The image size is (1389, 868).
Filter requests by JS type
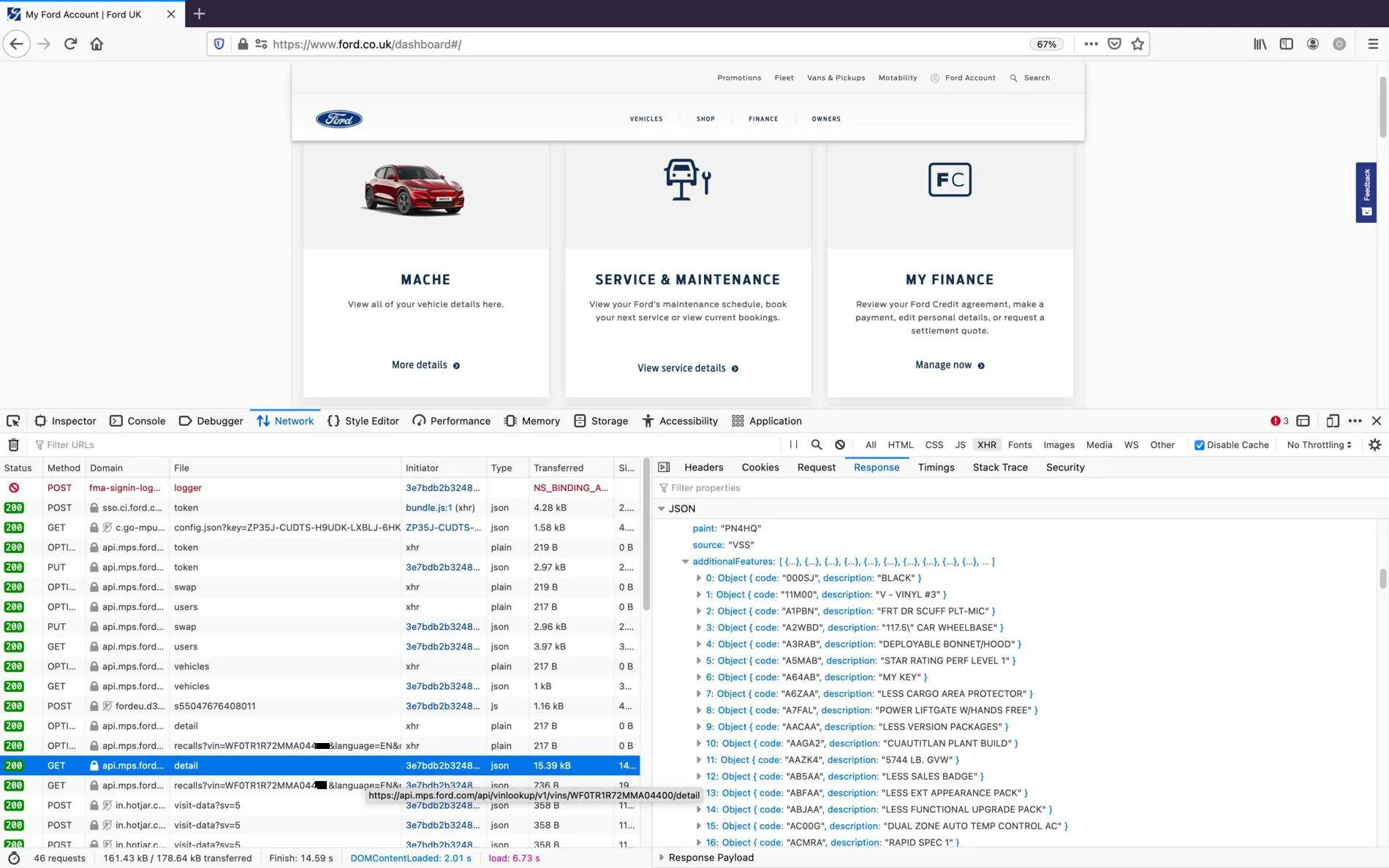[x=960, y=444]
